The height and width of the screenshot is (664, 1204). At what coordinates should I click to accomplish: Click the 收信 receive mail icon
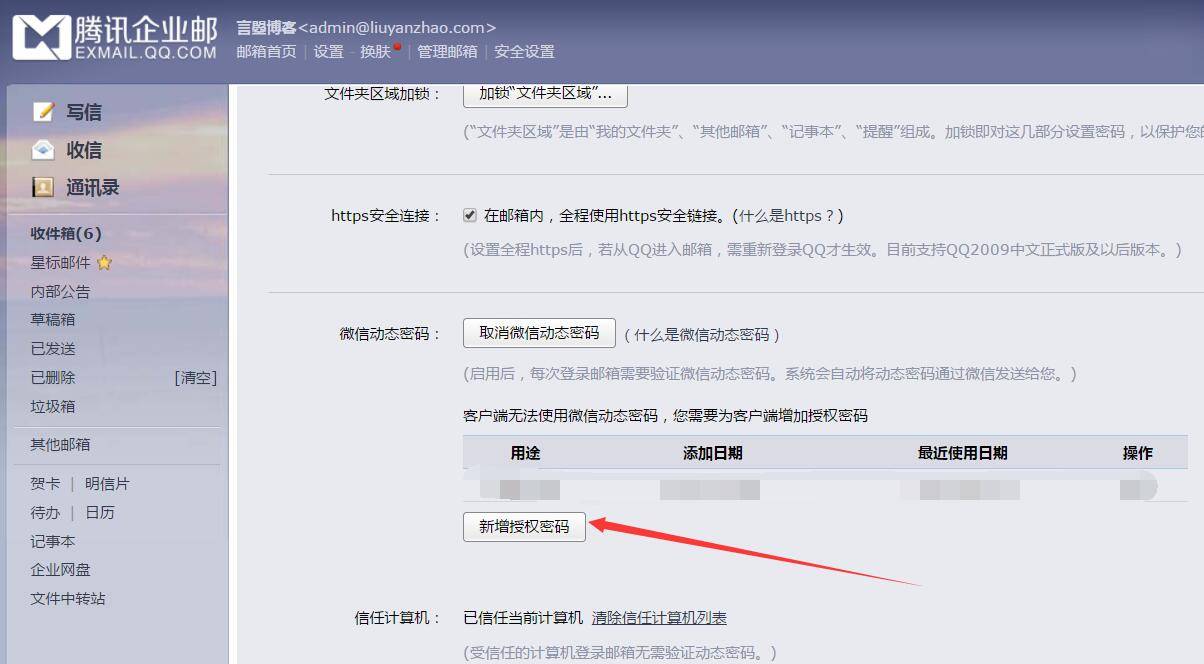click(x=43, y=150)
